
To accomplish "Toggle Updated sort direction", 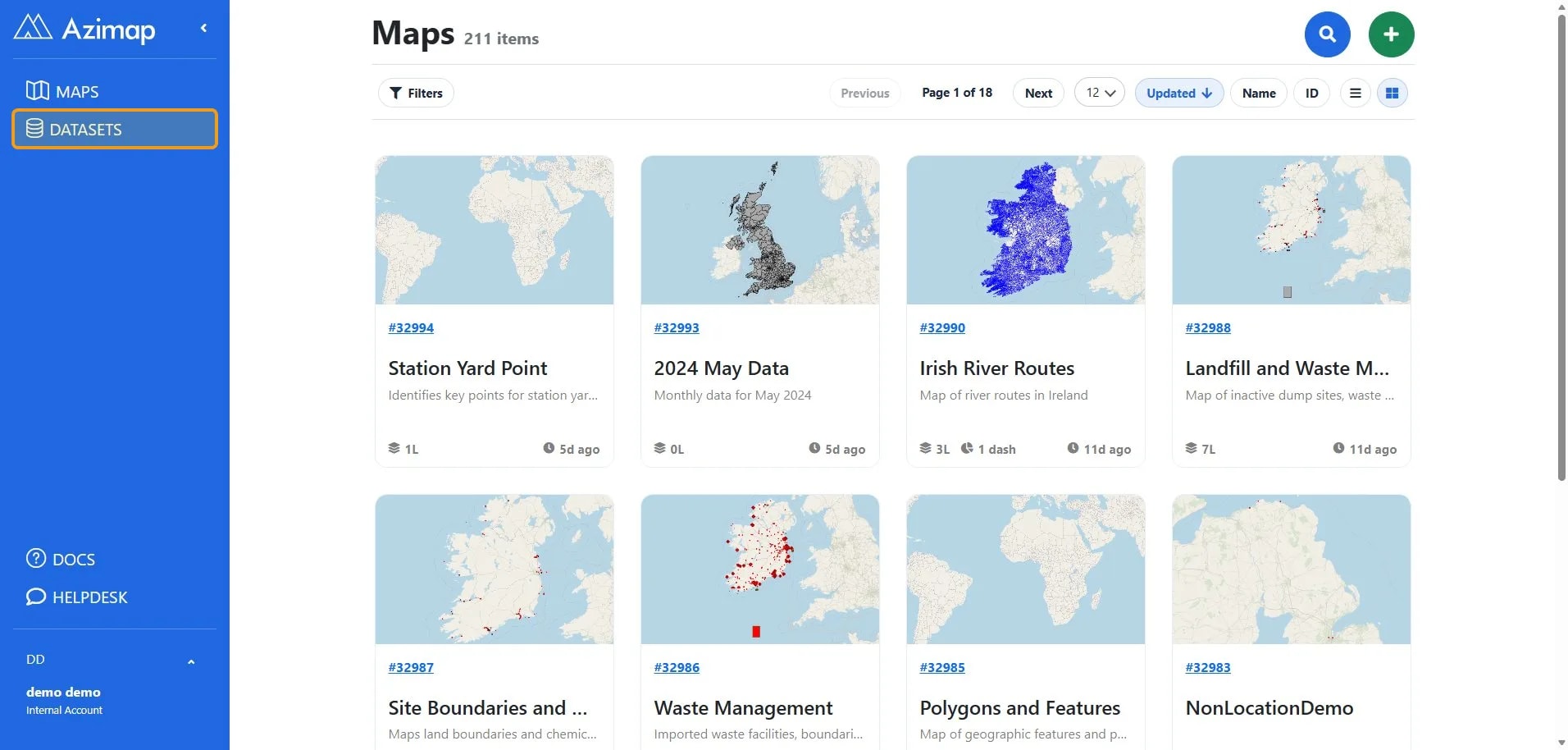I will 1178,94.
